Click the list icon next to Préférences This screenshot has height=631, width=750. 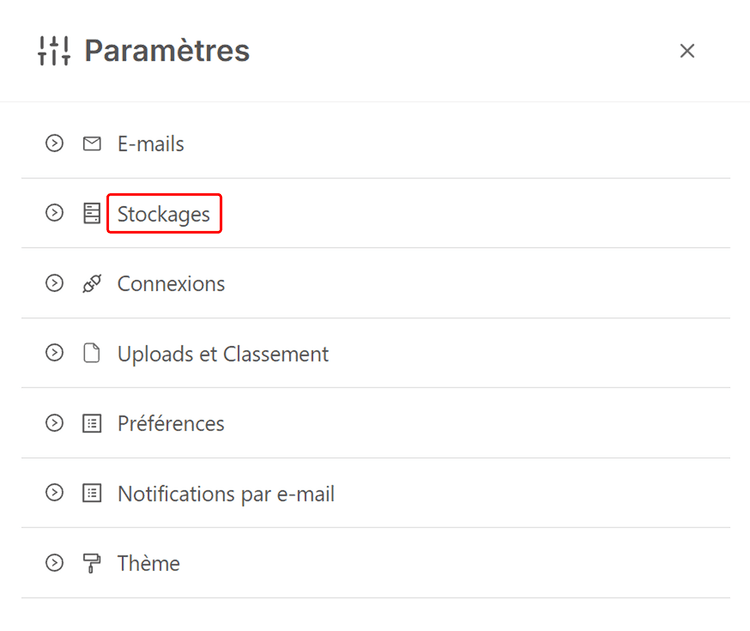click(x=92, y=424)
